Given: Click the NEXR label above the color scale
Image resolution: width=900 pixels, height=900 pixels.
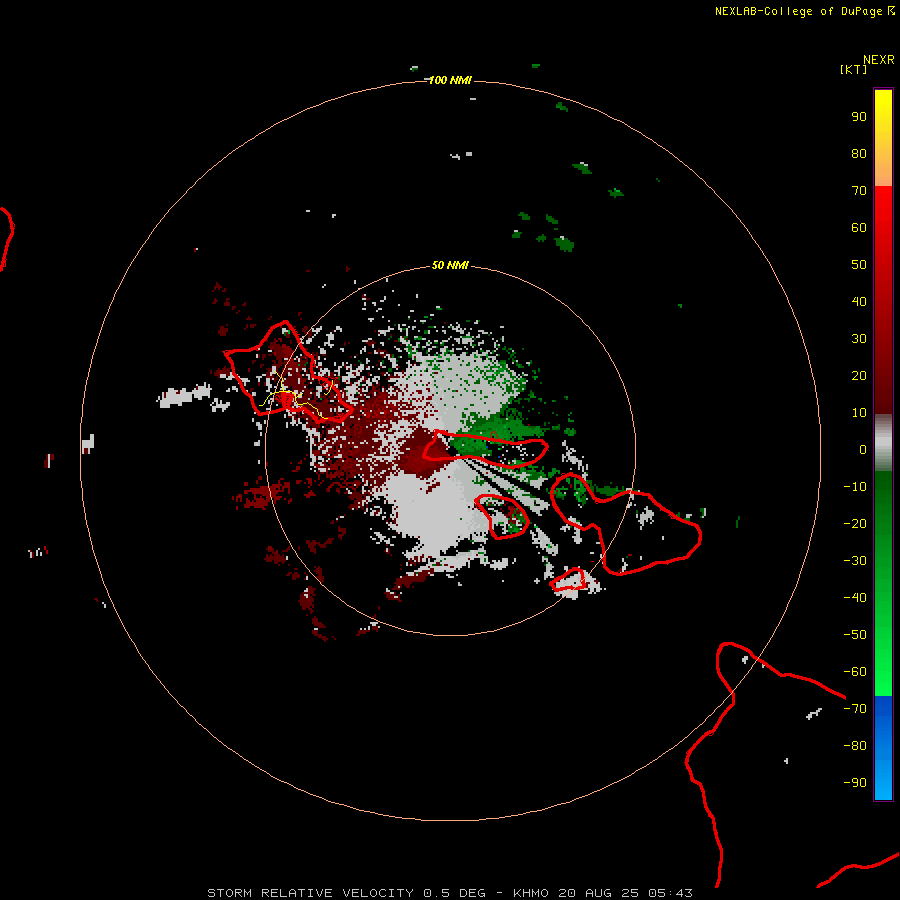Looking at the screenshot, I should (x=878, y=60).
